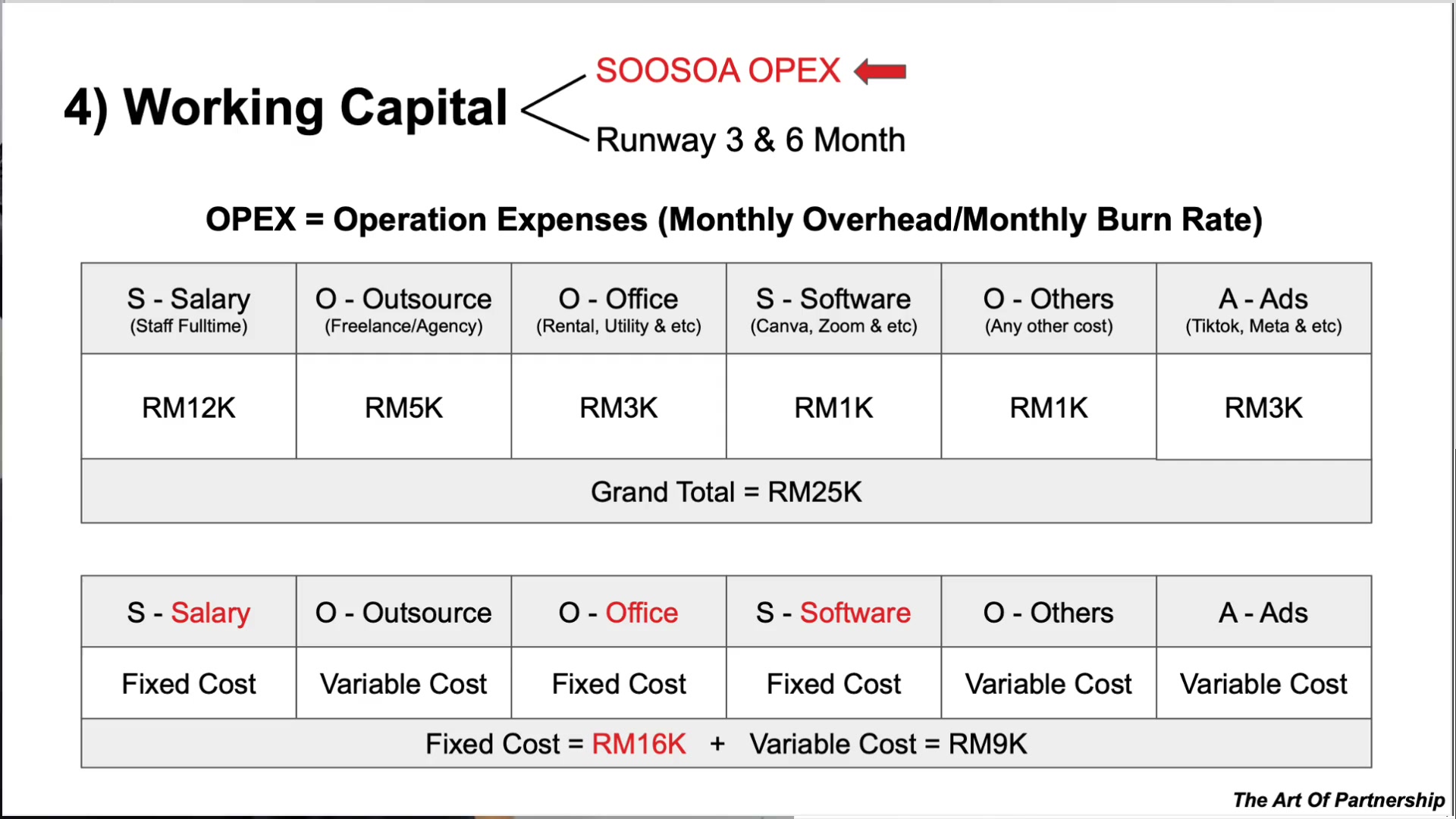Select the "RM12K" salary amount cell
This screenshot has height=819, width=1456.
[x=189, y=407]
